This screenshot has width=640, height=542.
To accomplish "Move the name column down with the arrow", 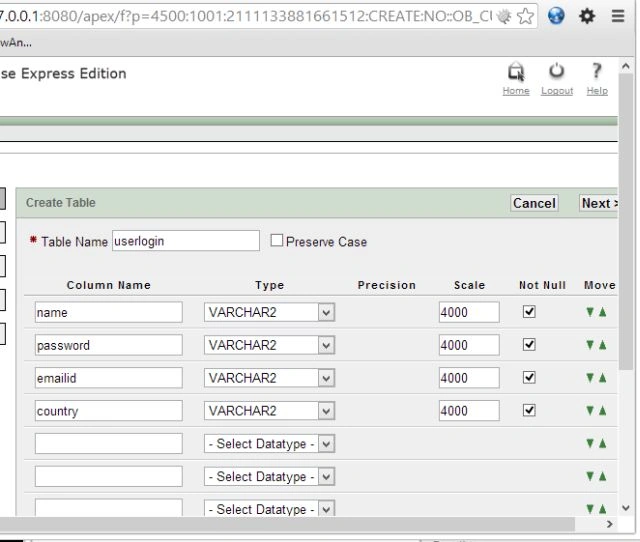I will (590, 312).
